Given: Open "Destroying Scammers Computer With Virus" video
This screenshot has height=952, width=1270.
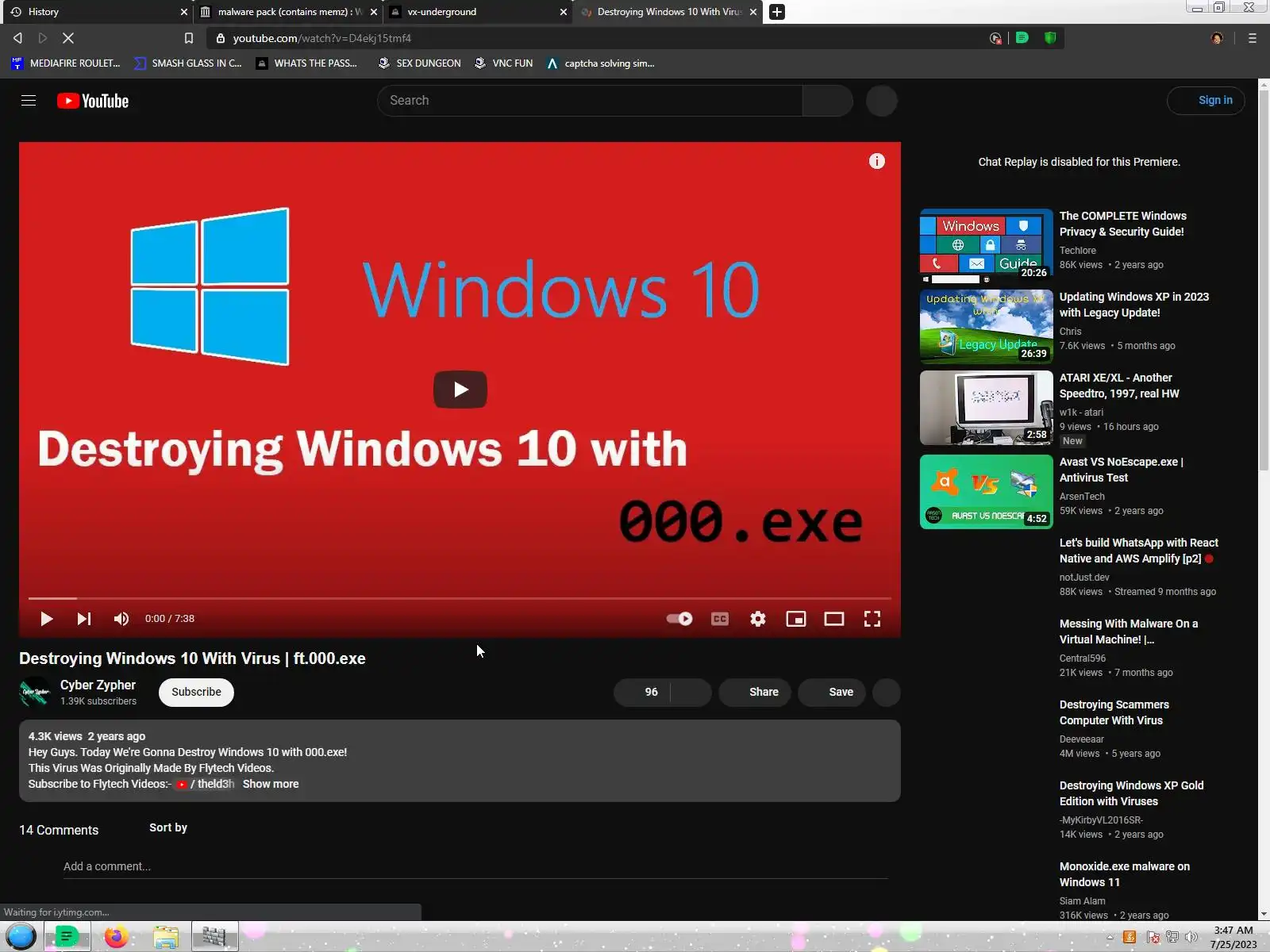Looking at the screenshot, I should pos(1114,712).
